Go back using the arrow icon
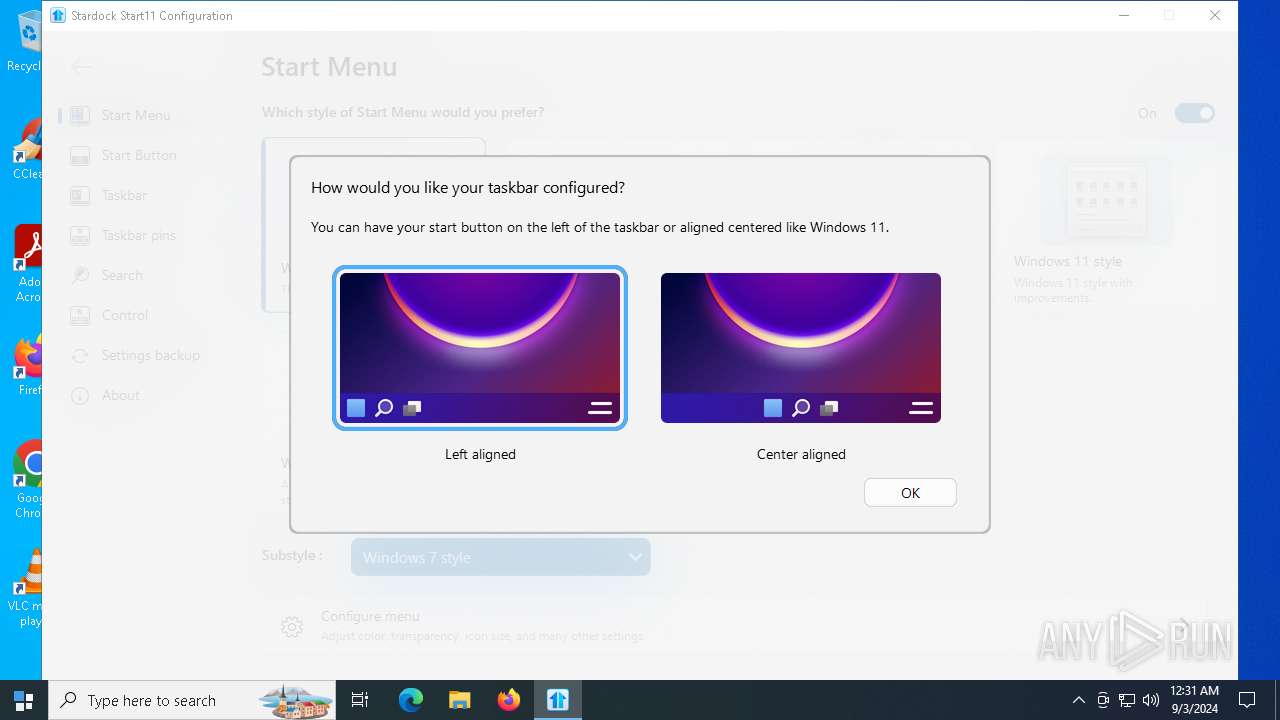Screen dimensions: 1280x720 (x=82, y=67)
